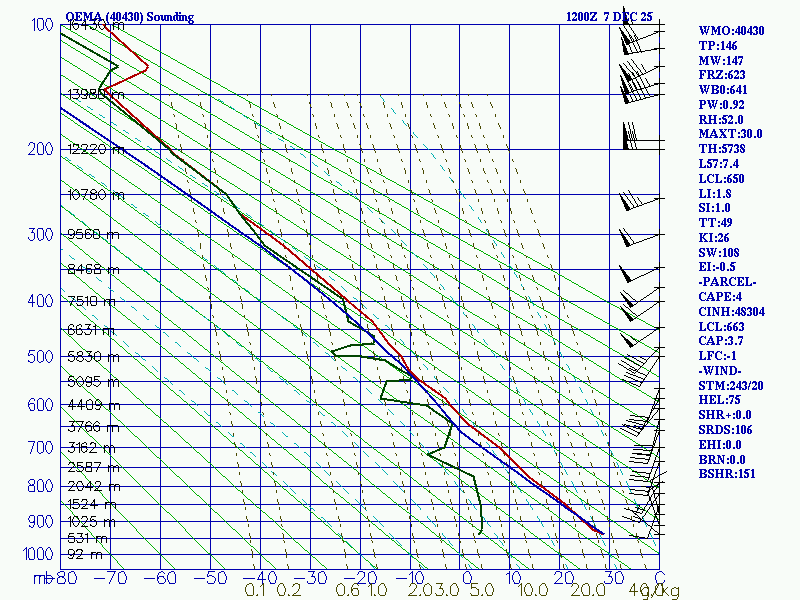Viewport: 800px width, 600px height.
Task: Click the 'TP:146' index
Action: coord(718,45)
